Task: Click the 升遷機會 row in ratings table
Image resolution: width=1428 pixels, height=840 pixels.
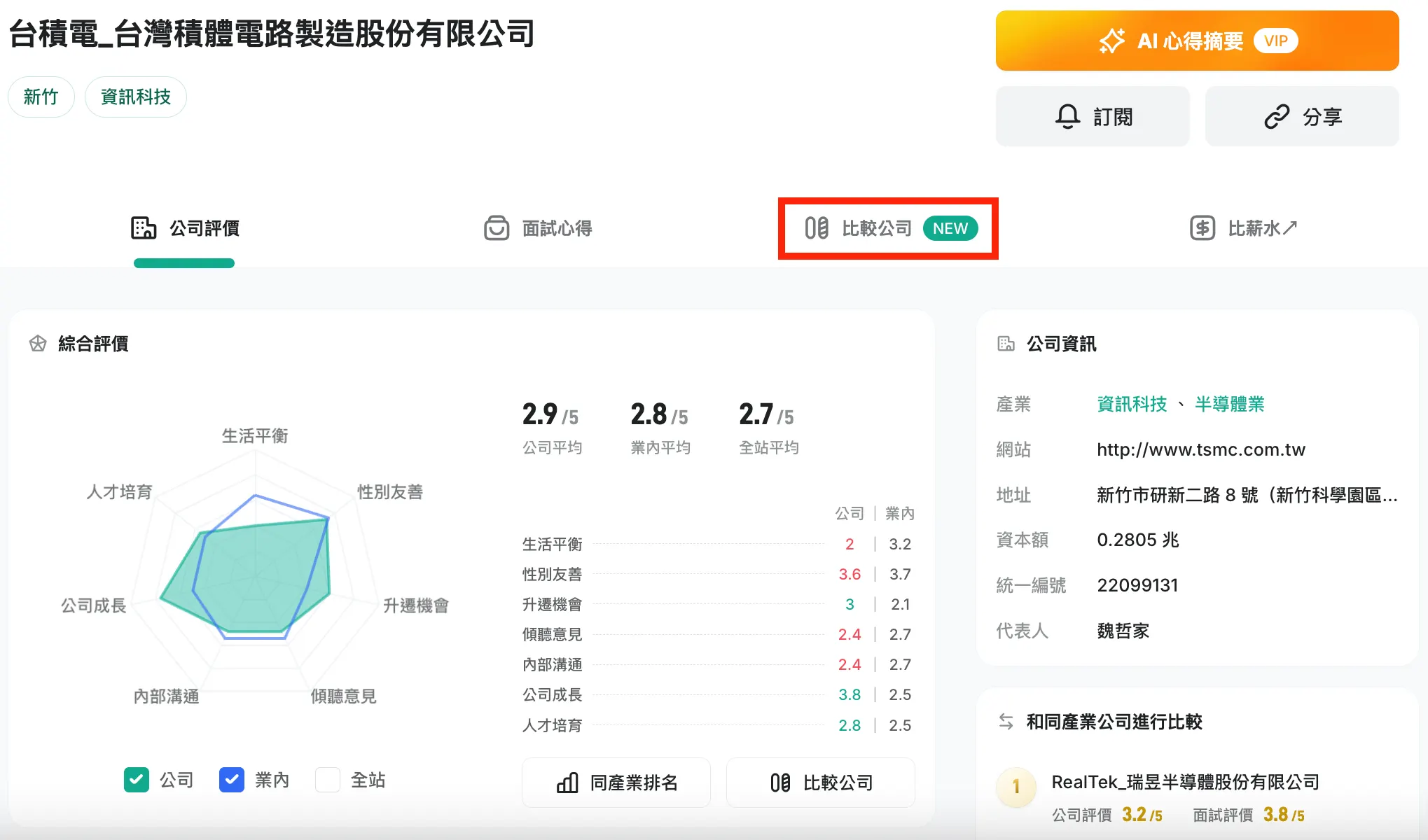Action: click(x=718, y=604)
